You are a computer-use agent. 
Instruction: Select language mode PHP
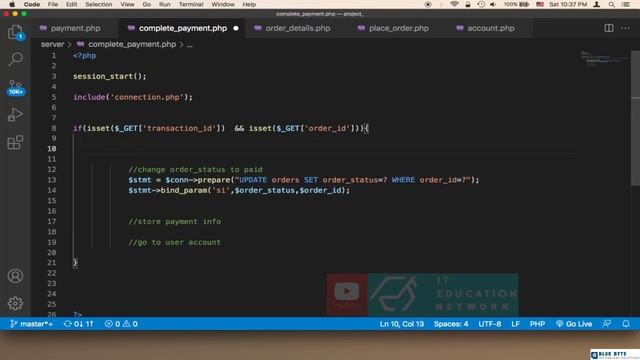click(537, 324)
